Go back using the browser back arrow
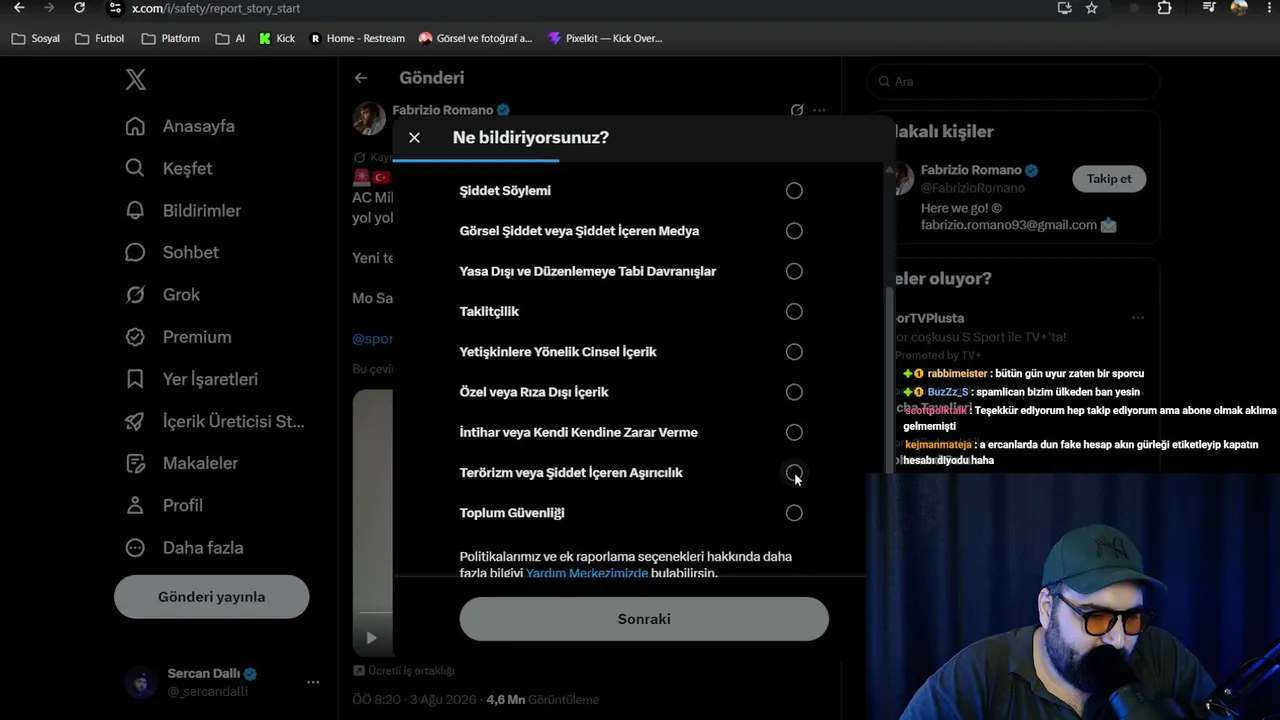1280x720 pixels. (x=19, y=8)
